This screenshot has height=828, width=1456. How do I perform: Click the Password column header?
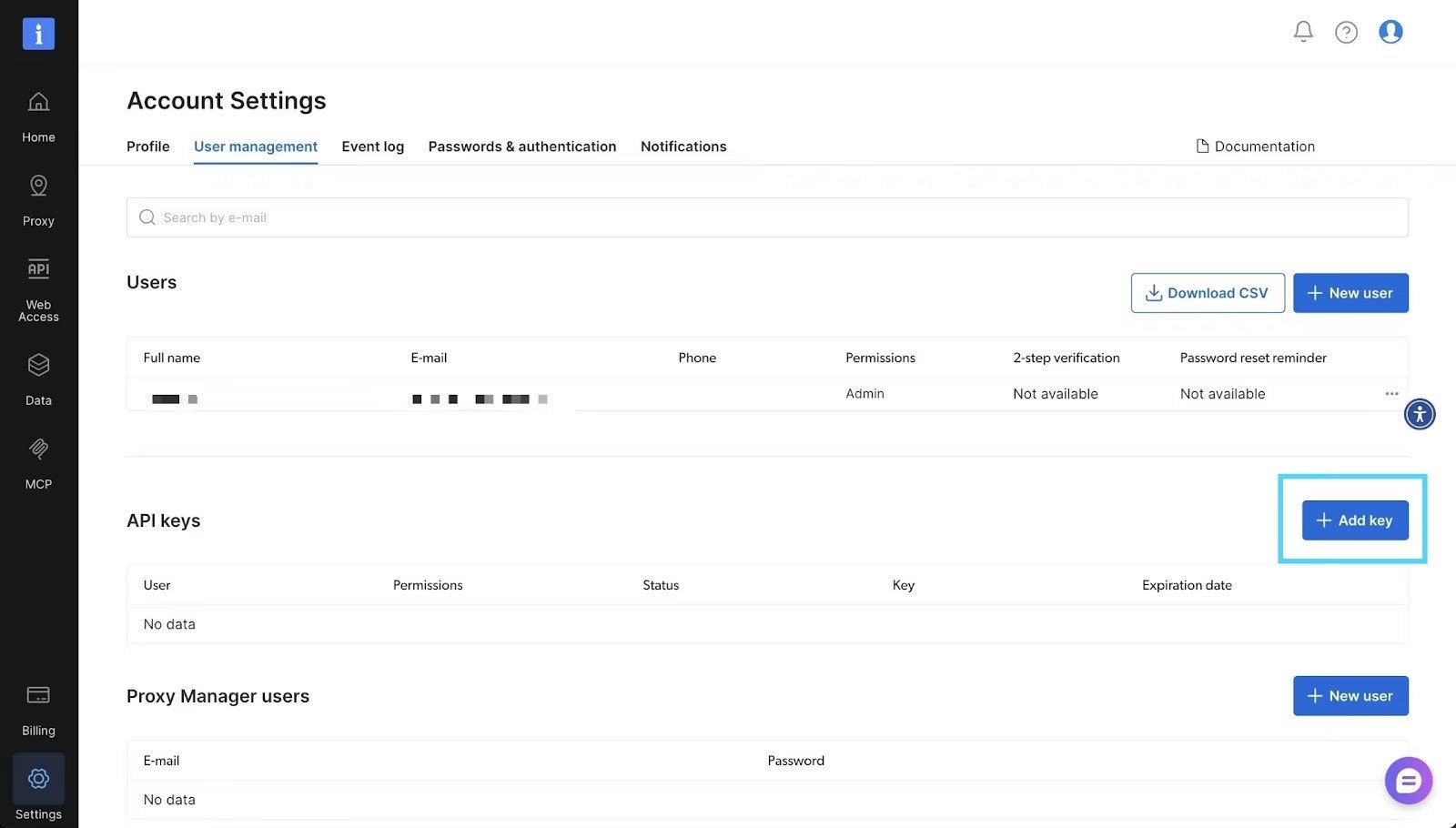pos(795,761)
